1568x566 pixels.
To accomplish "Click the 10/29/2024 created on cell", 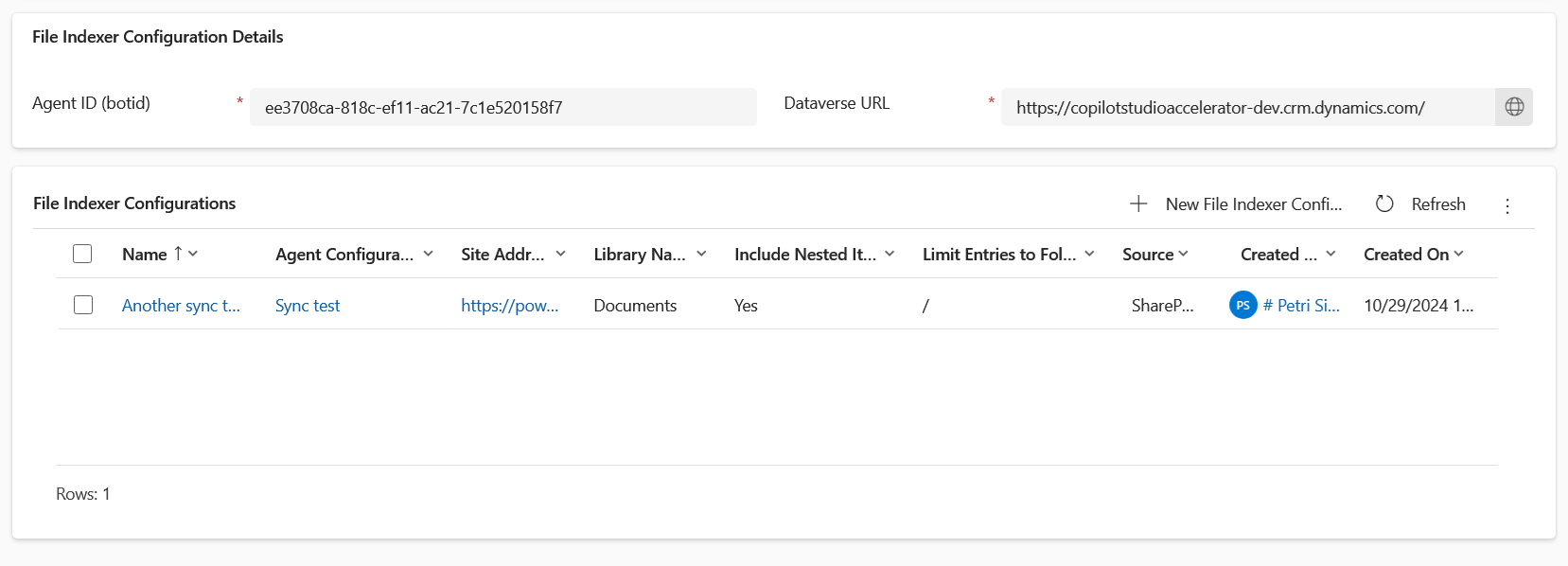I will tap(1418, 306).
